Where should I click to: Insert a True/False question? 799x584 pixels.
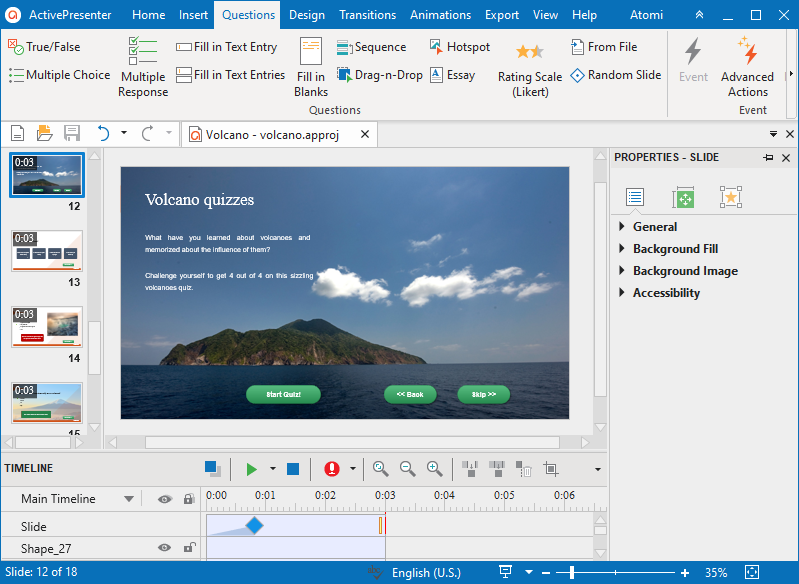(44, 47)
